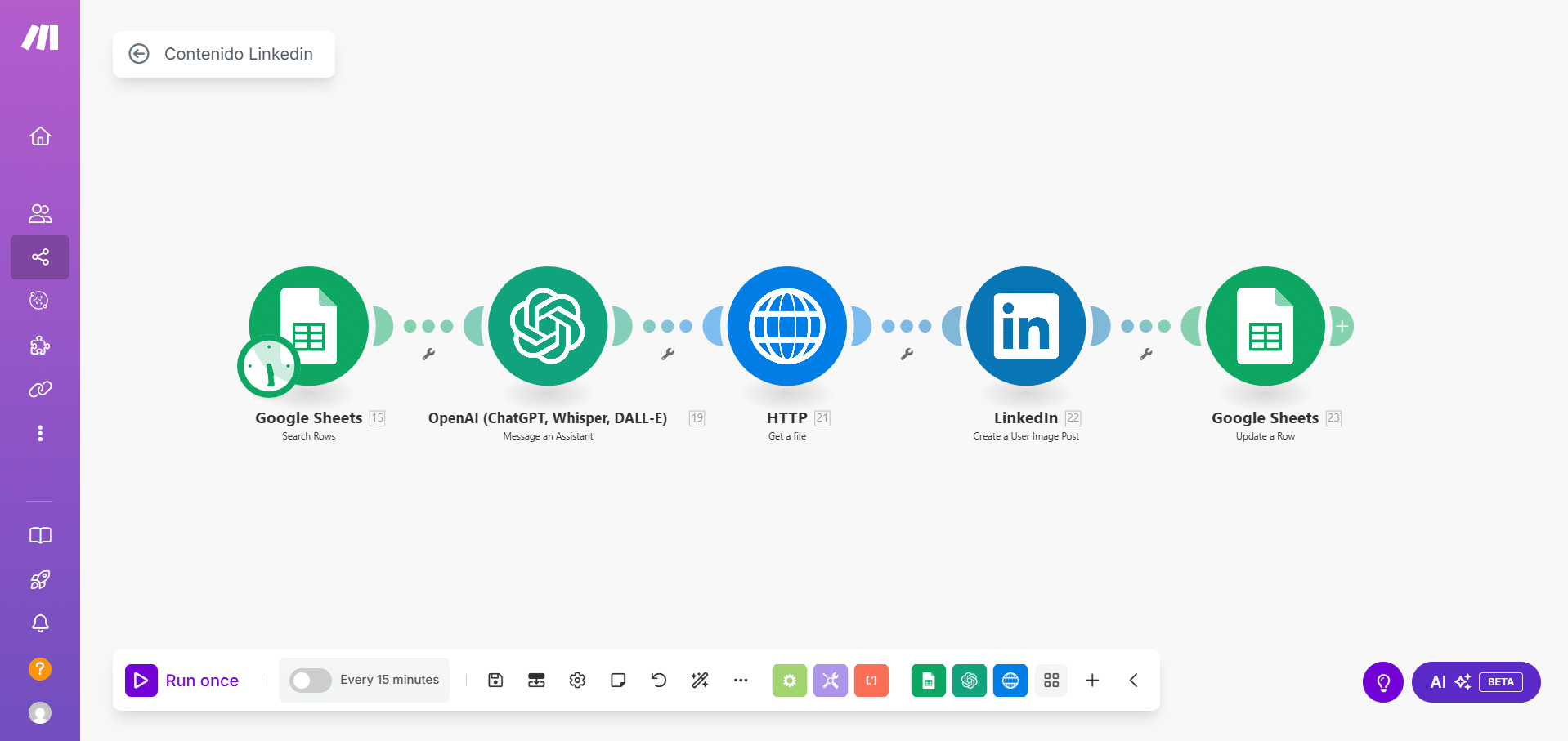This screenshot has height=741, width=1568.
Task: Open the orange Help question icon
Action: (40, 669)
